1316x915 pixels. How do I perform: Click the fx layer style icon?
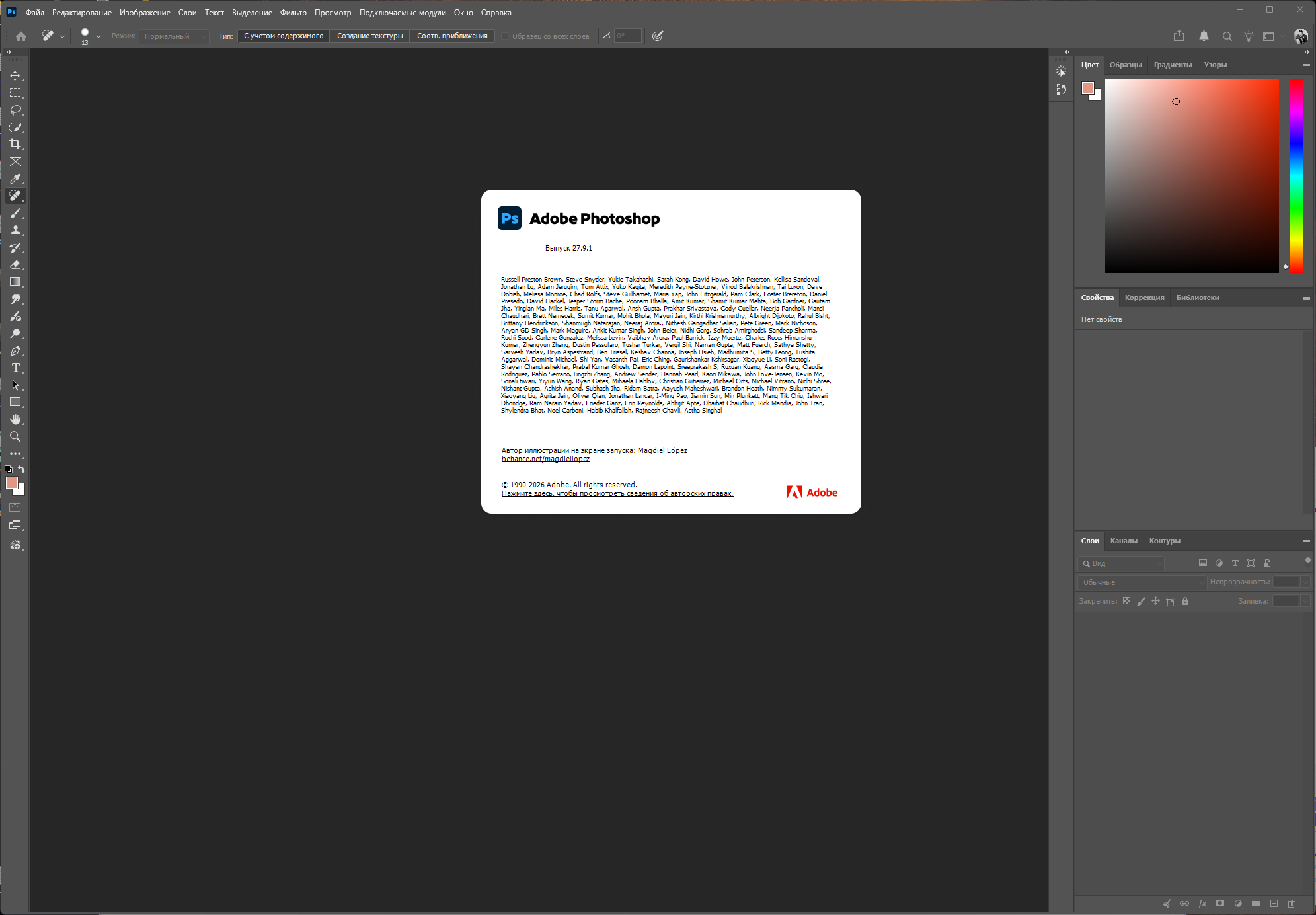coord(1202,904)
